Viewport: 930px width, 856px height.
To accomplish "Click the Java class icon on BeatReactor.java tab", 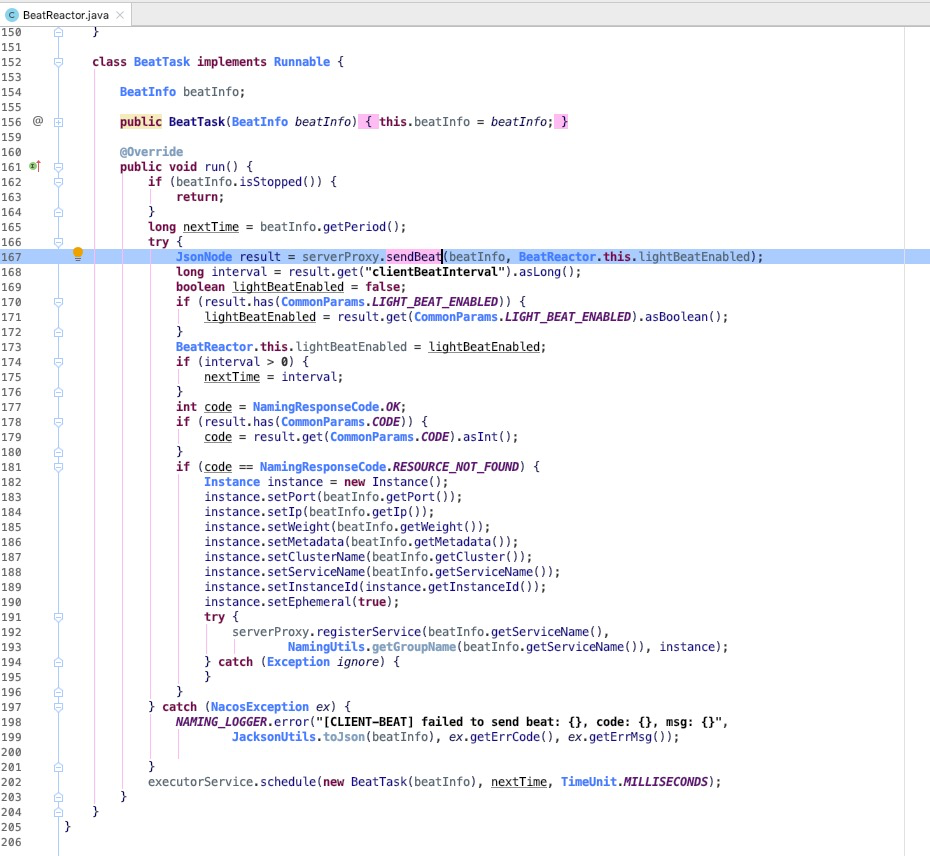I will [x=11, y=15].
